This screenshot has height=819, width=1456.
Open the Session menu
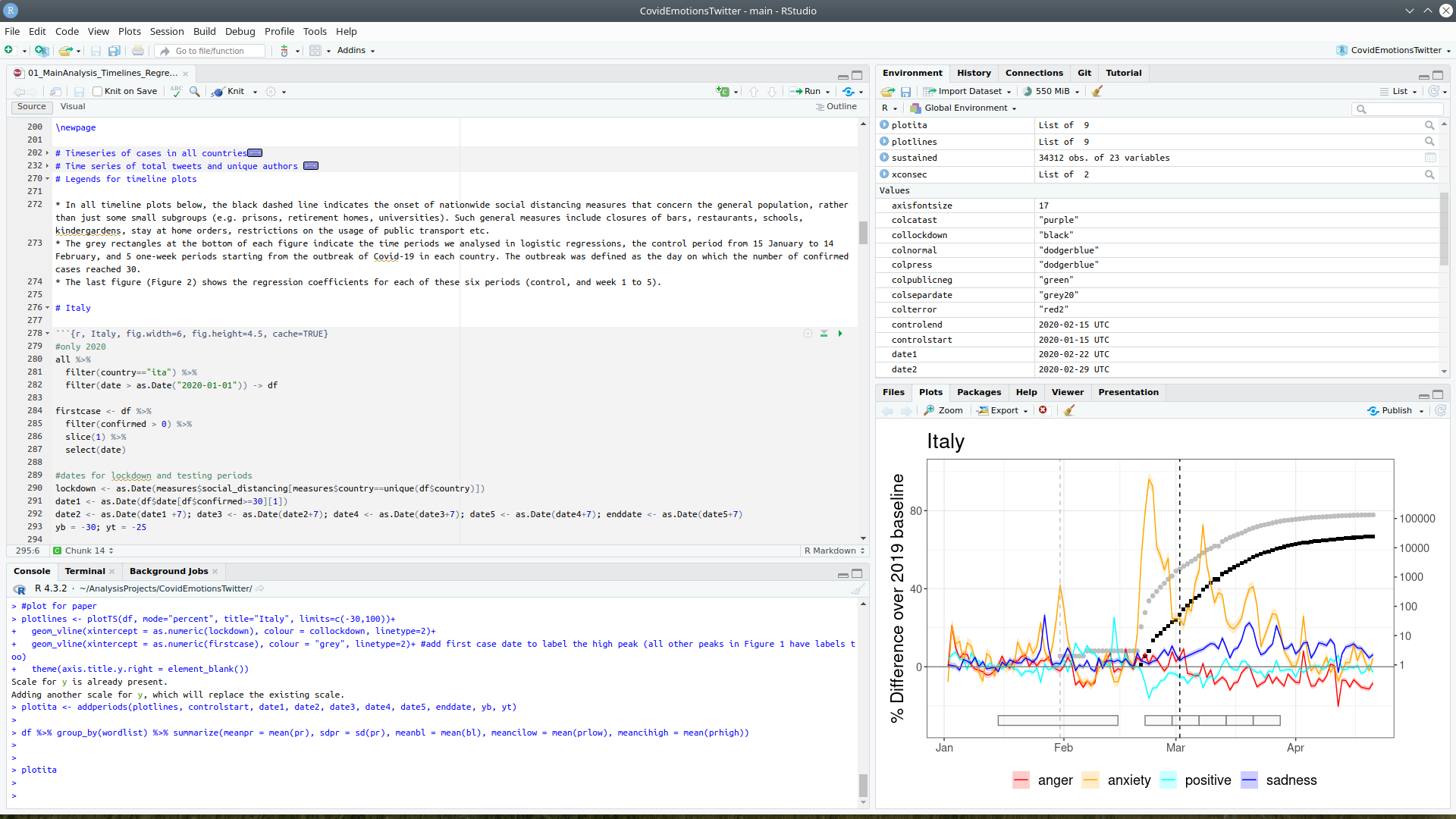click(167, 31)
